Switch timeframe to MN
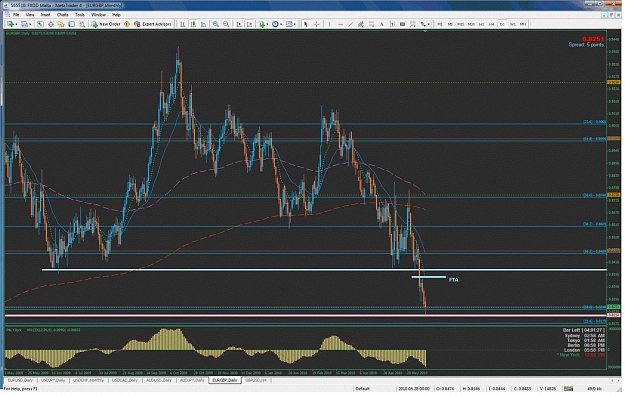Viewport: 625px width, 395px height. (523, 24)
